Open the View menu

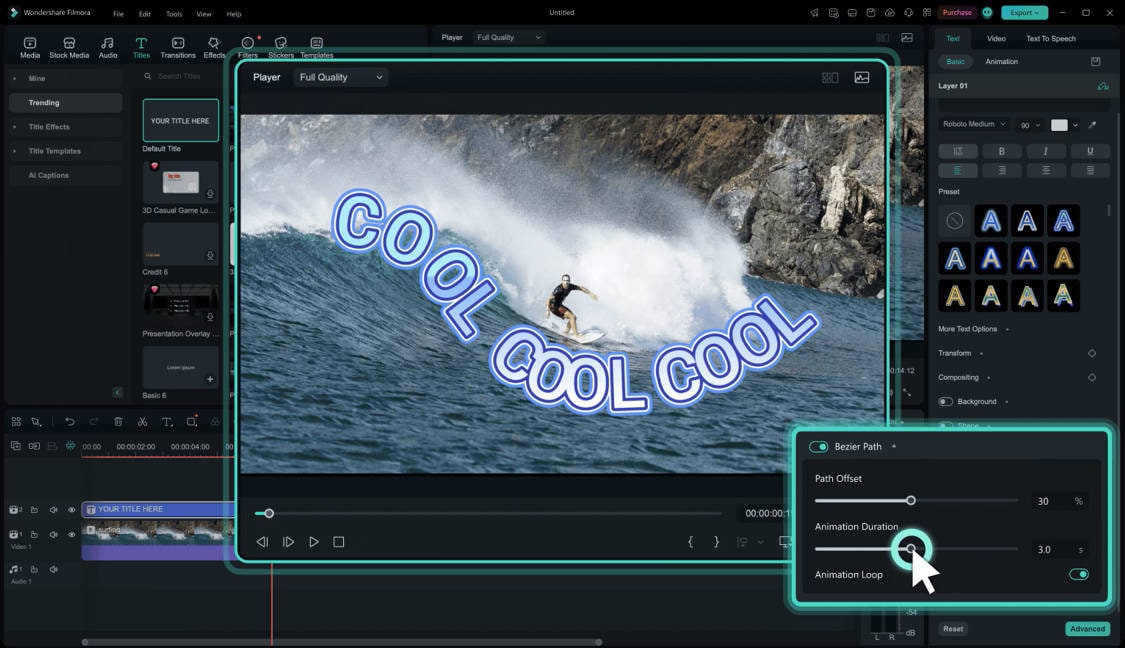(204, 14)
